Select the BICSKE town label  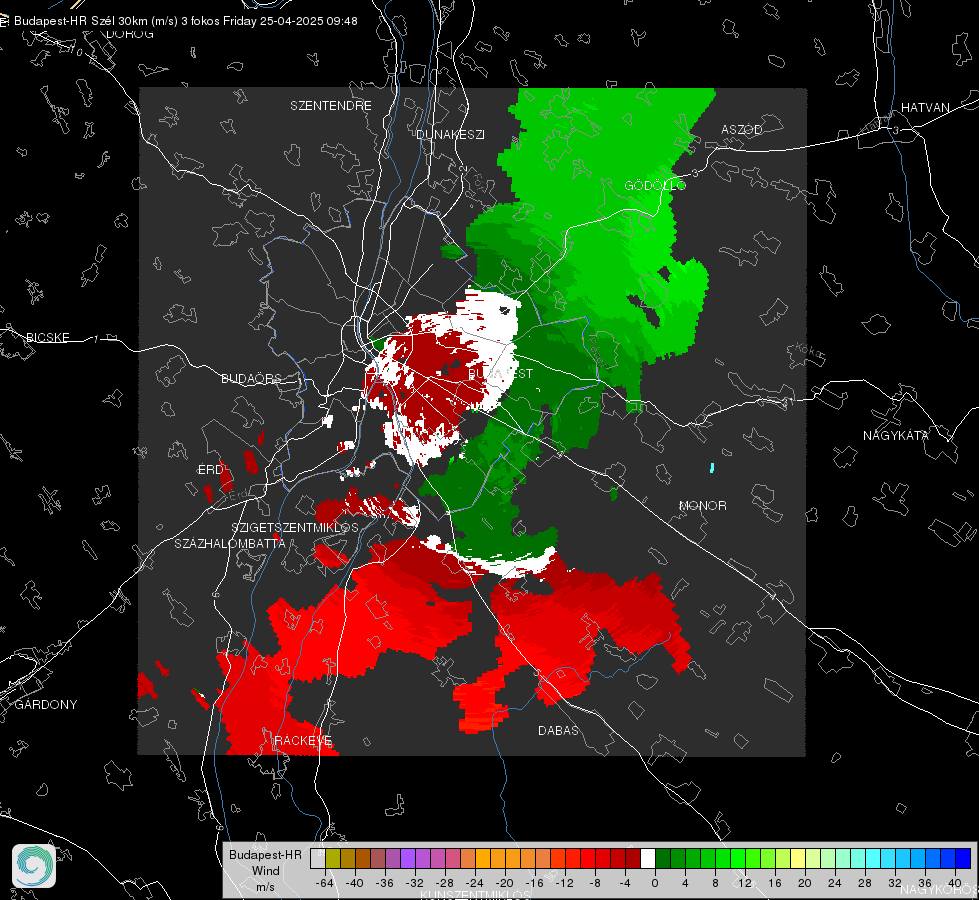point(47,337)
